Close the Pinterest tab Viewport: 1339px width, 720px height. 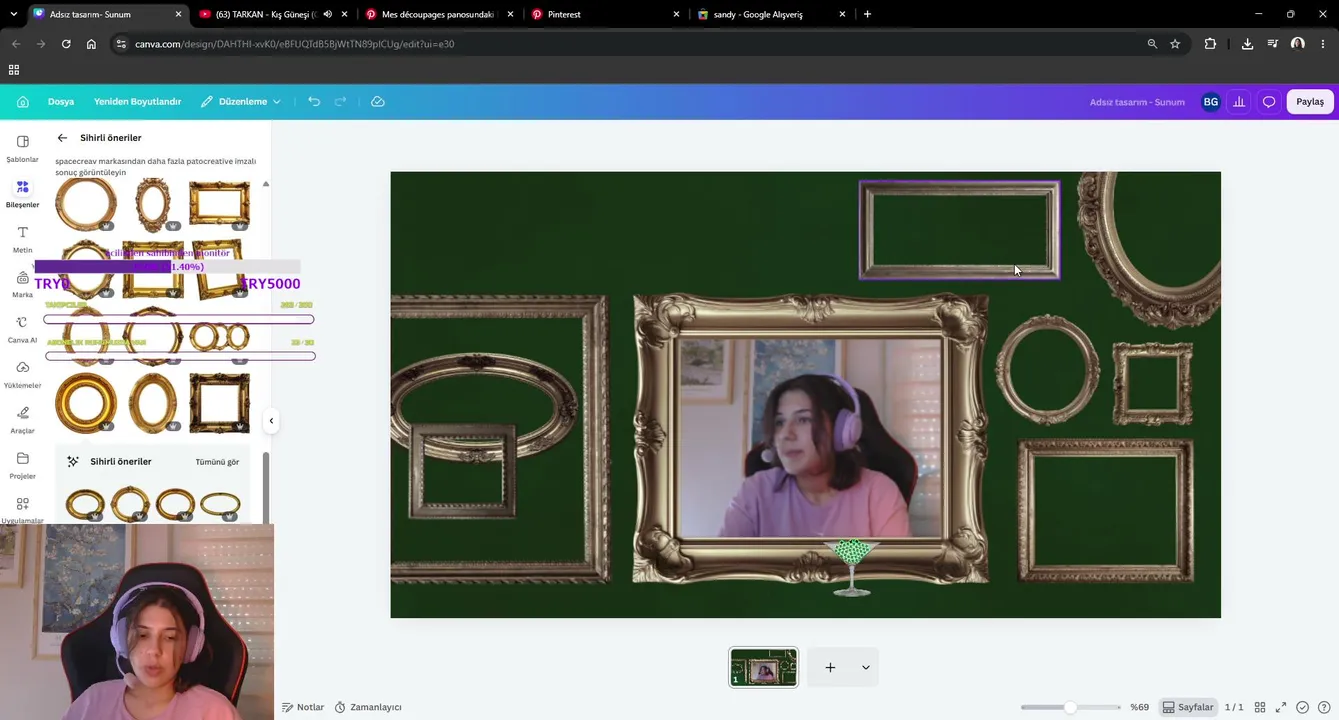(x=676, y=14)
